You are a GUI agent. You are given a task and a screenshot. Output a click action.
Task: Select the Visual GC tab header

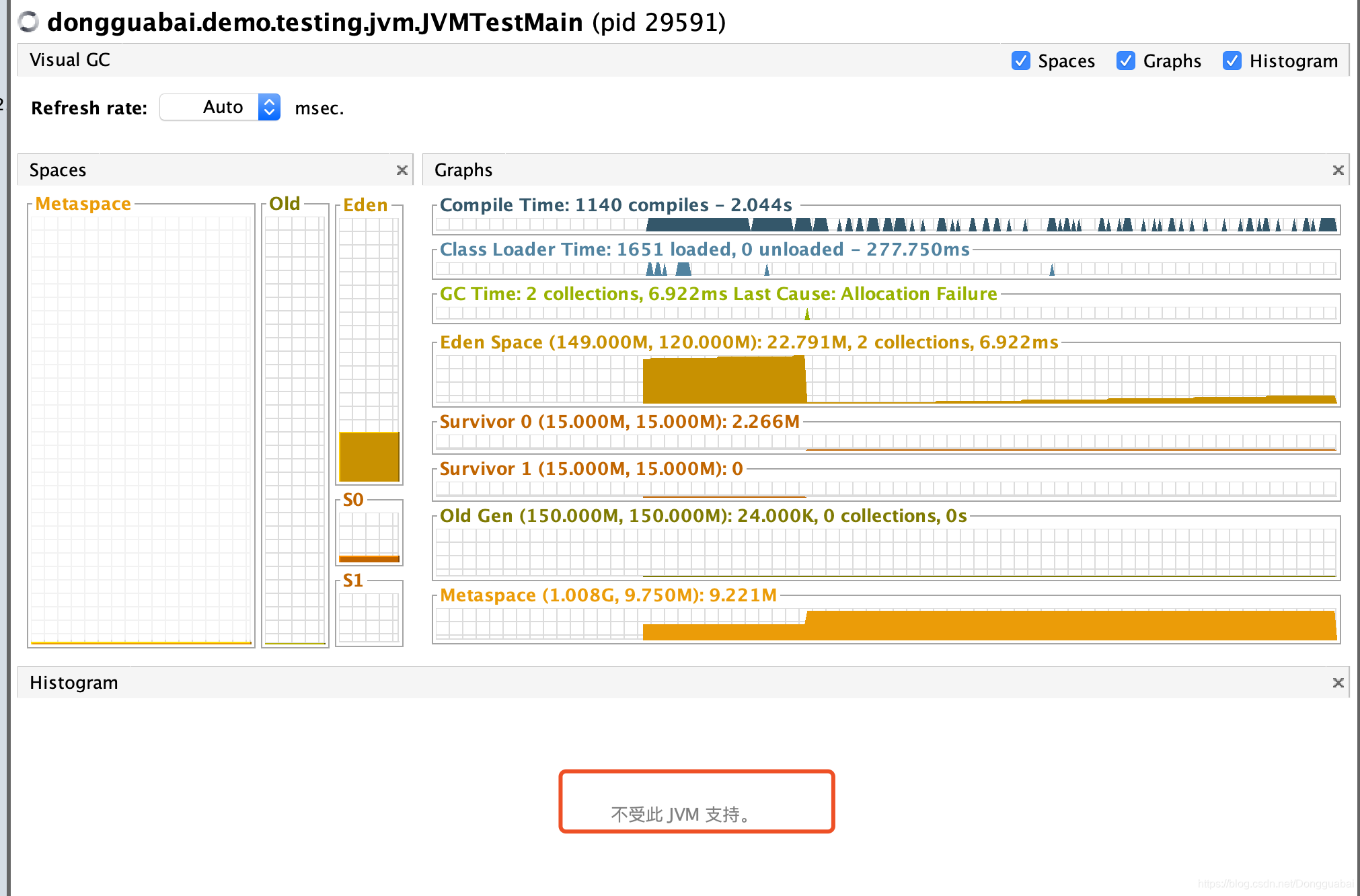pos(69,59)
